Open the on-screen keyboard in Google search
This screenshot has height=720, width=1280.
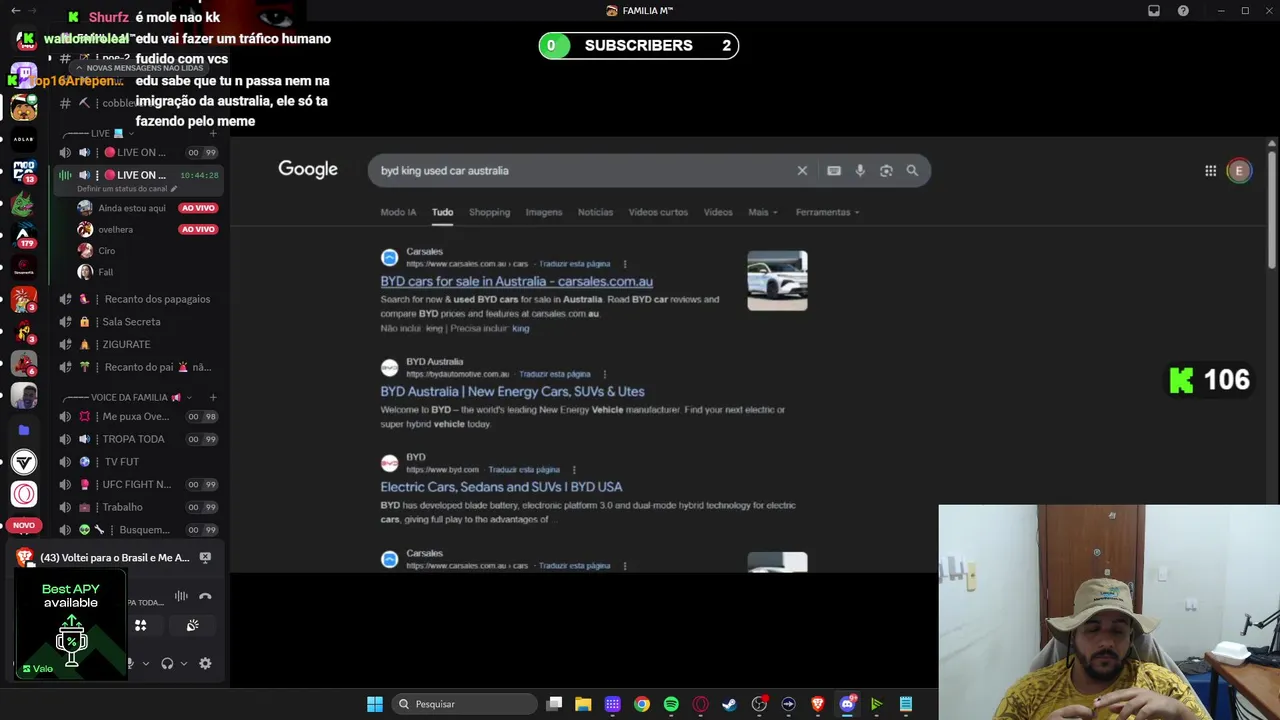(x=834, y=171)
